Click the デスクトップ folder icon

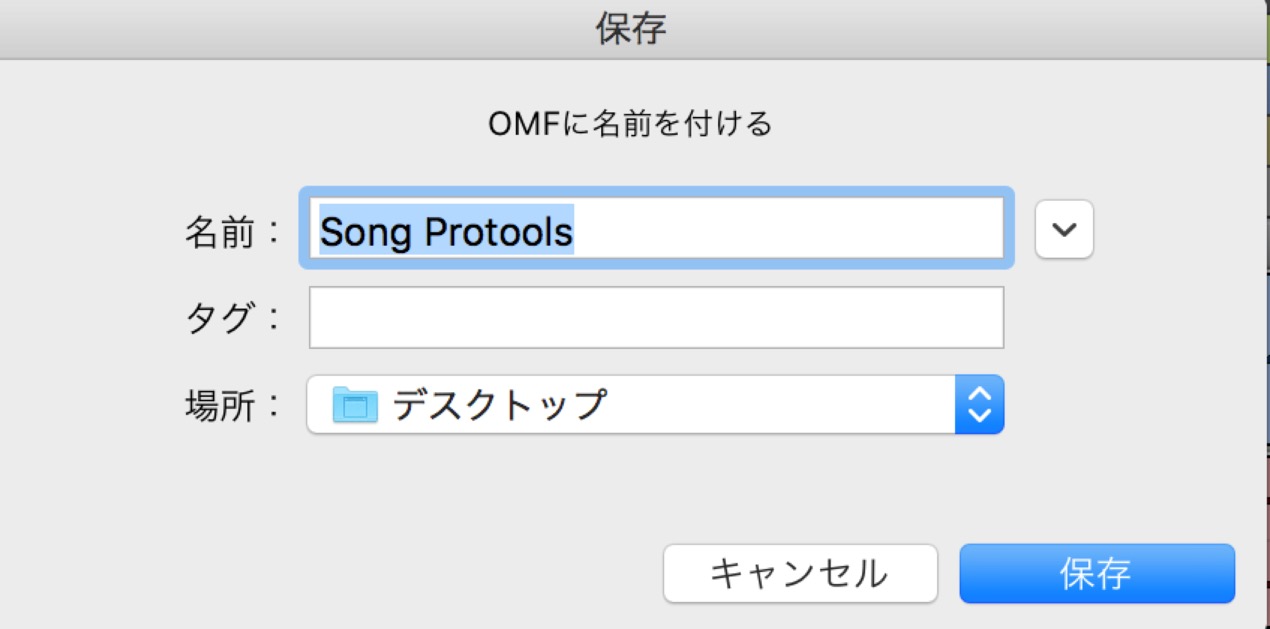355,404
